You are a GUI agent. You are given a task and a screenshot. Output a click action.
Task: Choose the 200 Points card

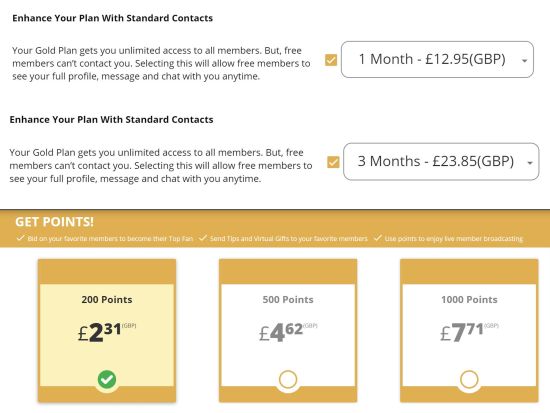(107, 331)
